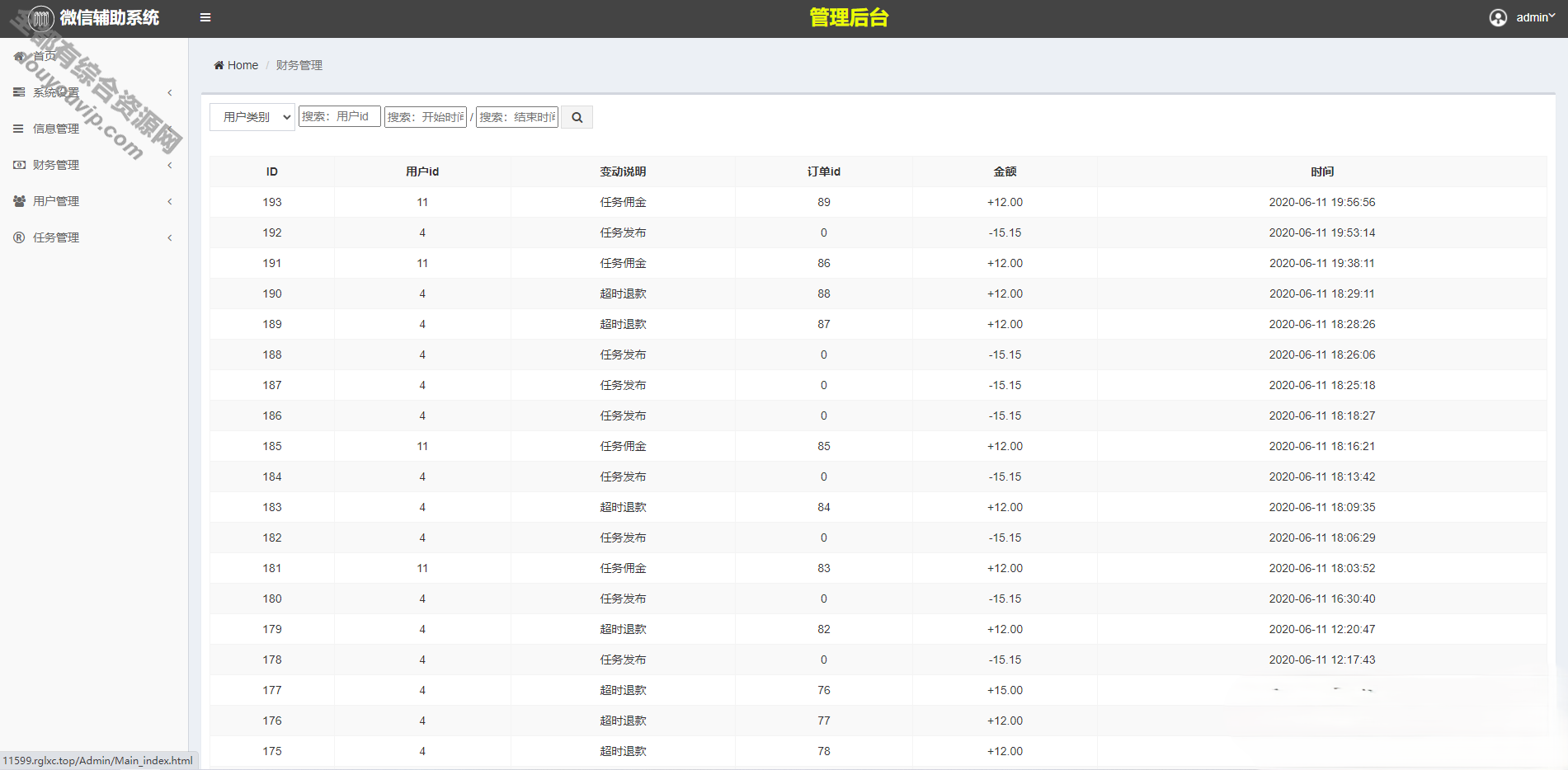Open 用户管理 menu item
The height and width of the screenshot is (770, 1568).
56,201
